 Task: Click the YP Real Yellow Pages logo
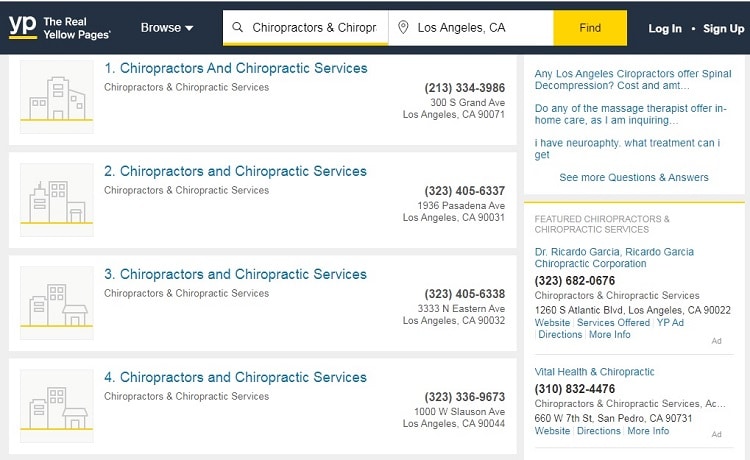(59, 28)
